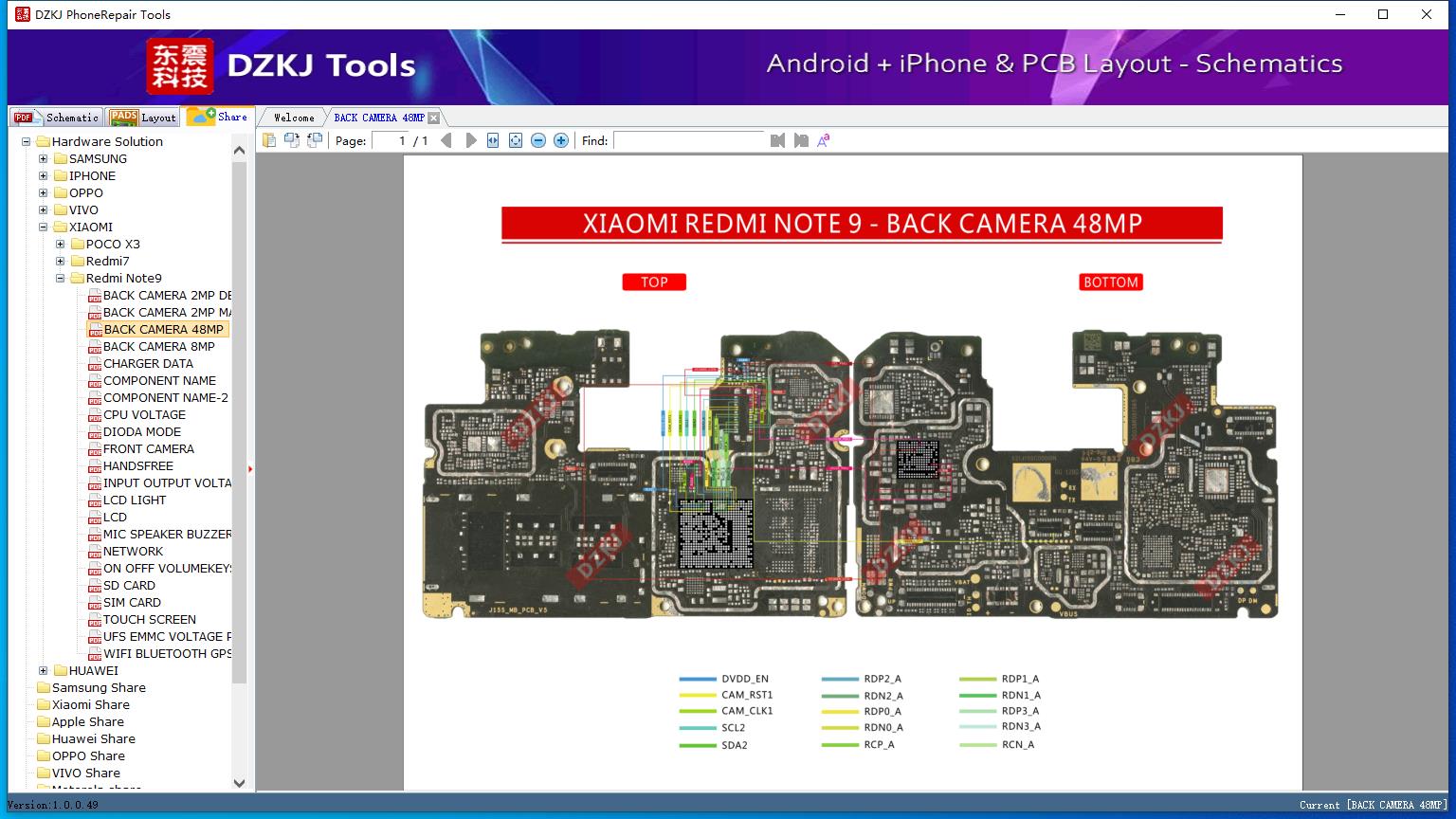Zoom out with minus icon

tap(538, 140)
